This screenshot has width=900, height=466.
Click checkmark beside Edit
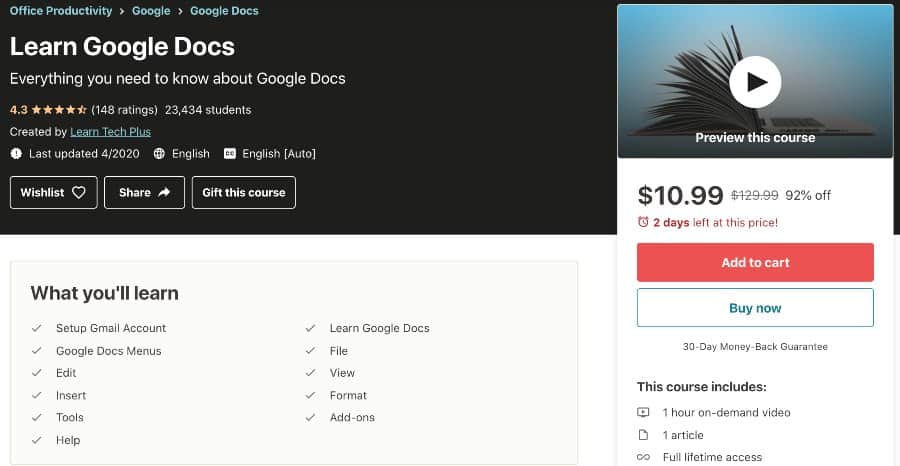pyautogui.click(x=37, y=373)
